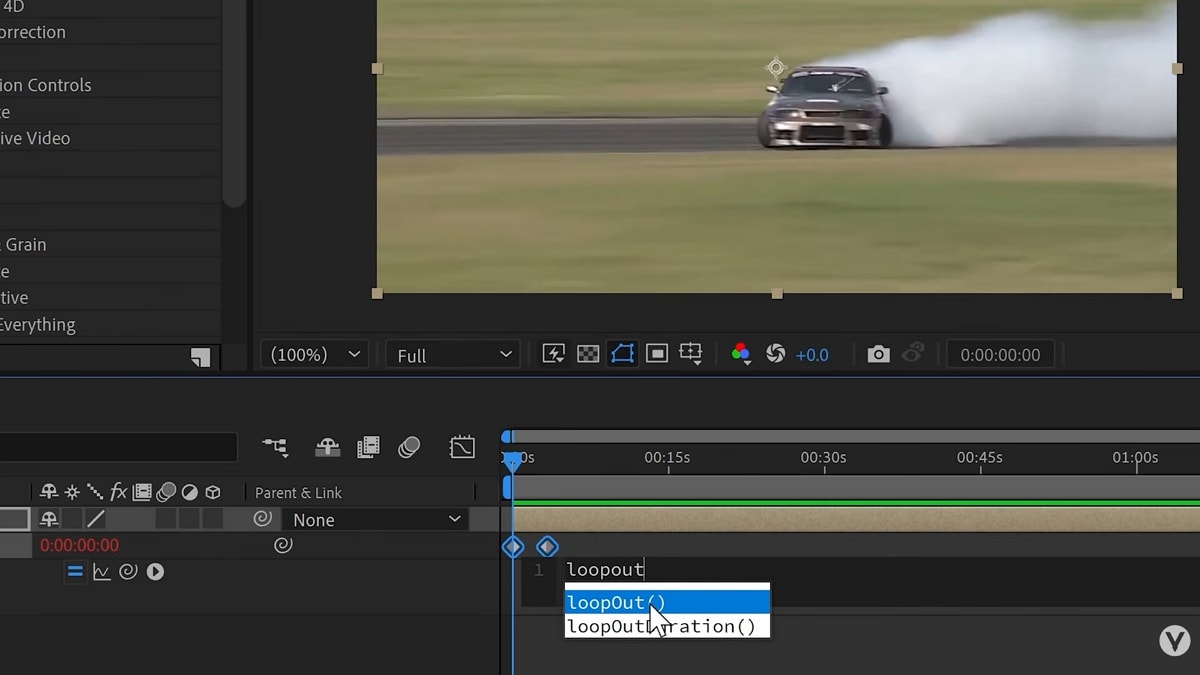Click the Reset Exposure aperture icon
The image size is (1200, 675).
click(775, 354)
